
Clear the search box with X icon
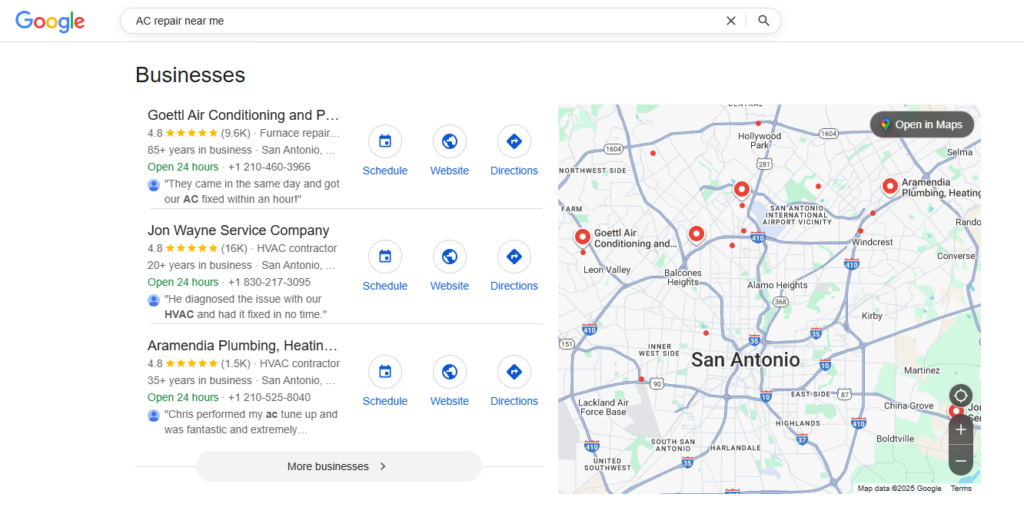click(x=730, y=21)
